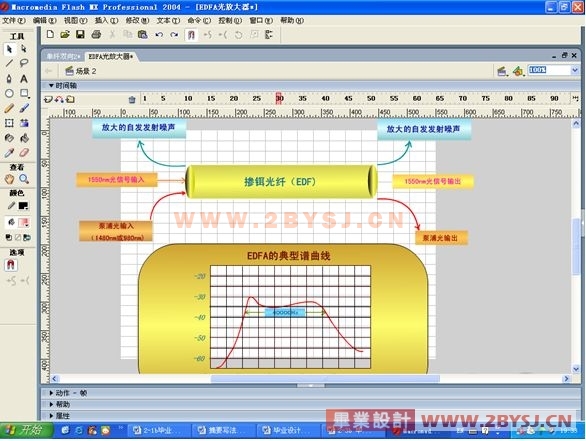Click the Paste toolbar icon
Screen dimensions: 586x441
(x=142, y=34)
